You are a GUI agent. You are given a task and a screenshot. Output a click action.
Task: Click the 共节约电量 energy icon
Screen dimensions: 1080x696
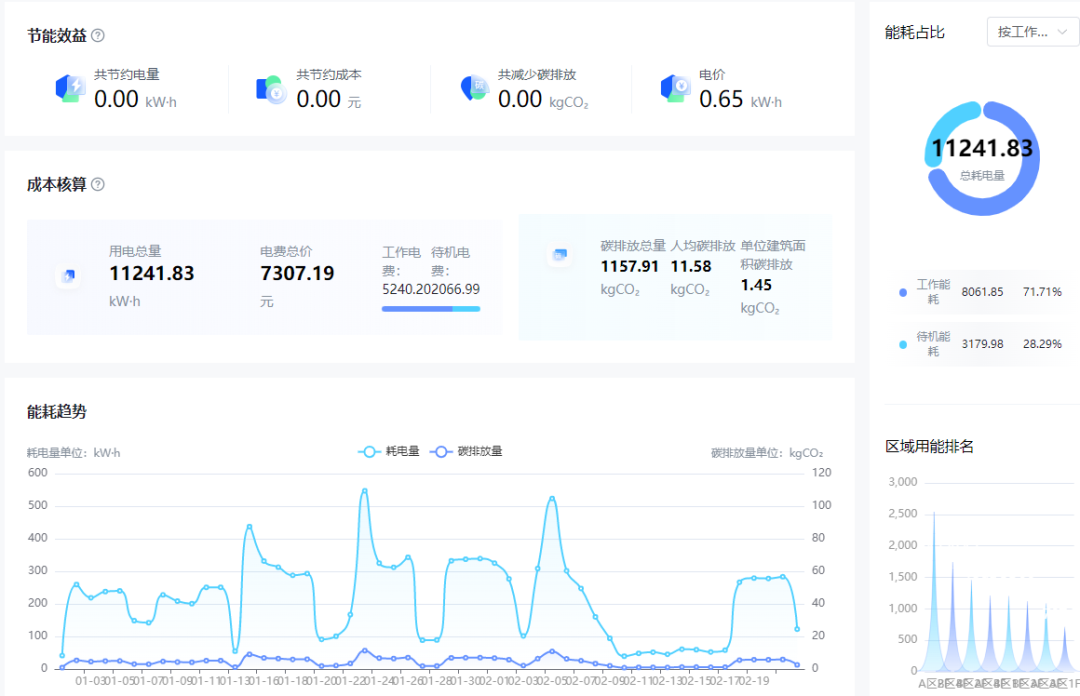(70, 88)
